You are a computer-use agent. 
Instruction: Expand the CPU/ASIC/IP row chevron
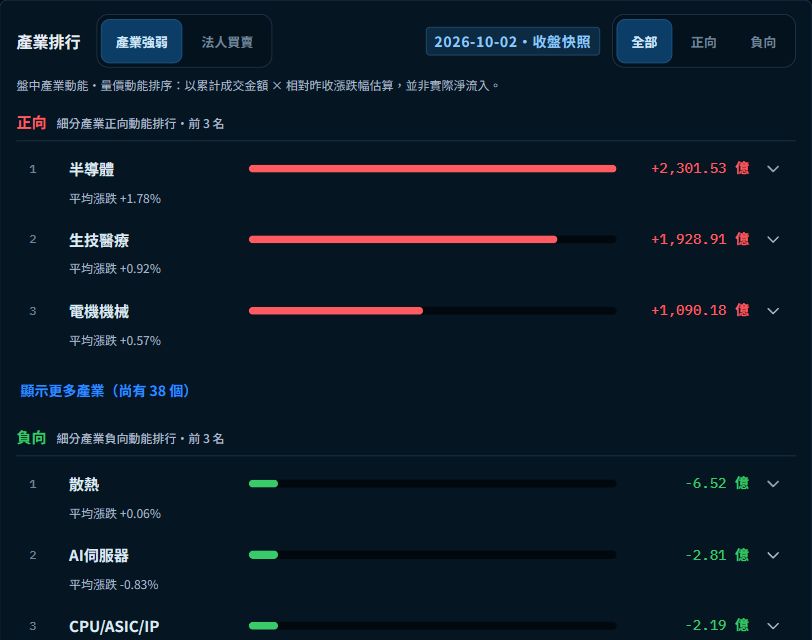click(x=773, y=626)
